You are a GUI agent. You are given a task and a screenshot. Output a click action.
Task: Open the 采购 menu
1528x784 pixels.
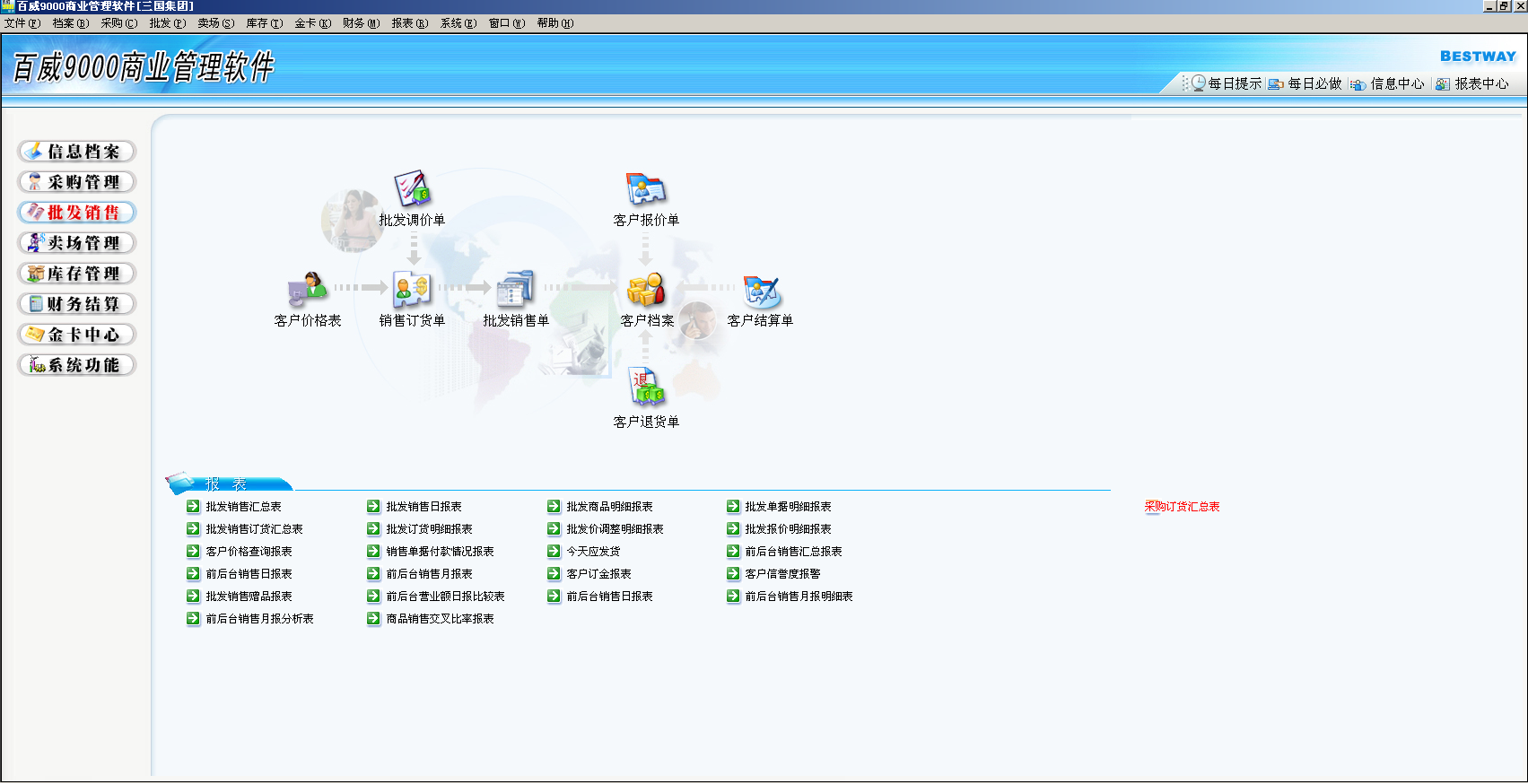(119, 23)
